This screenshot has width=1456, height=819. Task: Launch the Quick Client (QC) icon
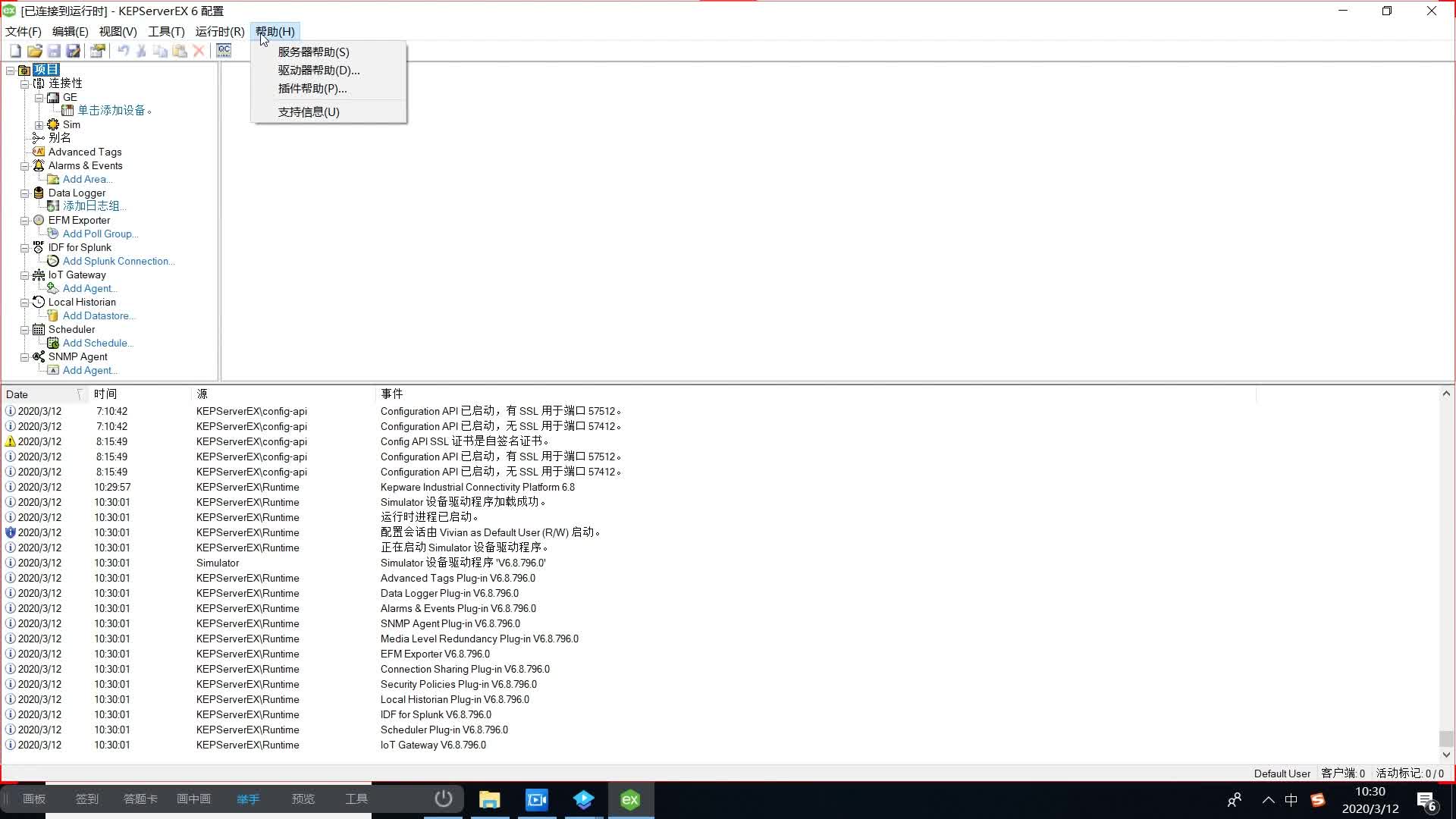click(224, 51)
